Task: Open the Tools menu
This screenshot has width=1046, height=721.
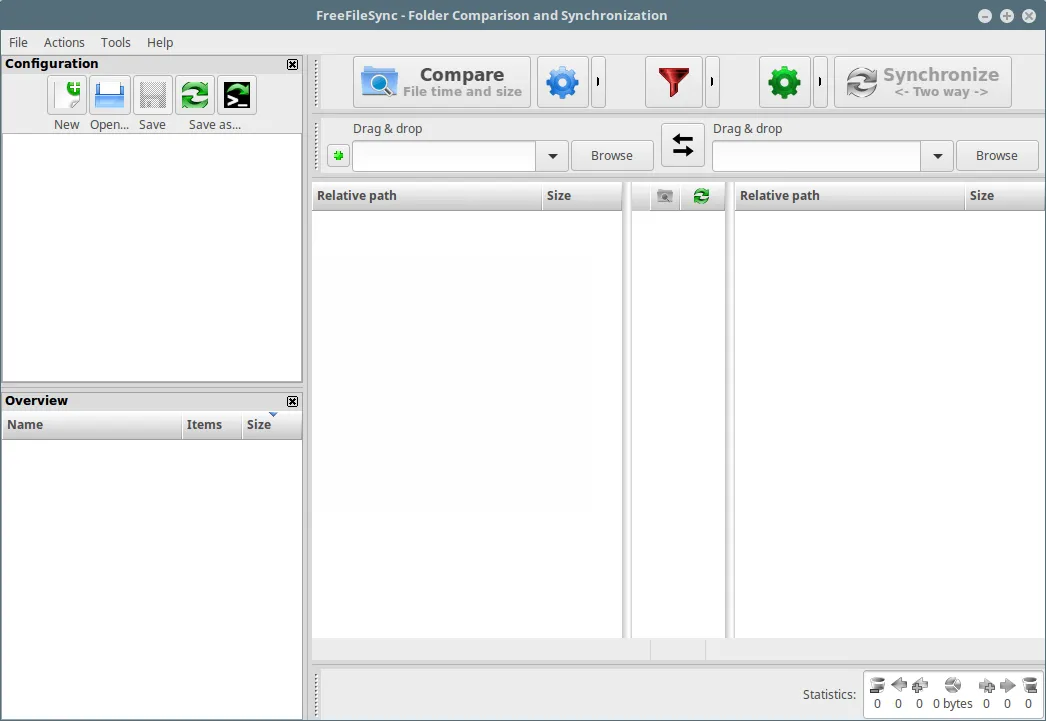Action: coord(115,42)
